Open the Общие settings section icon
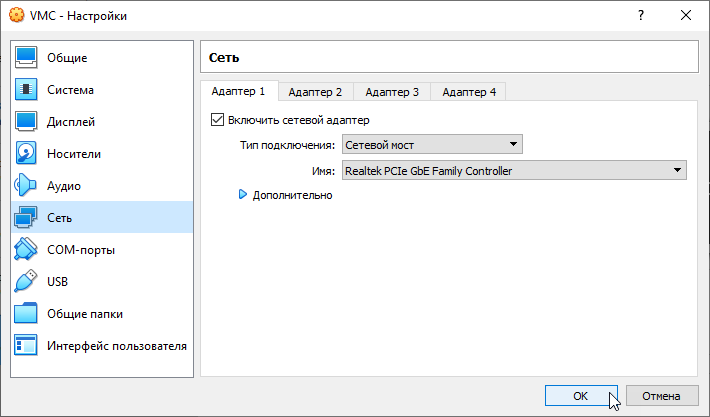Image resolution: width=710 pixels, height=417 pixels. coord(27,58)
